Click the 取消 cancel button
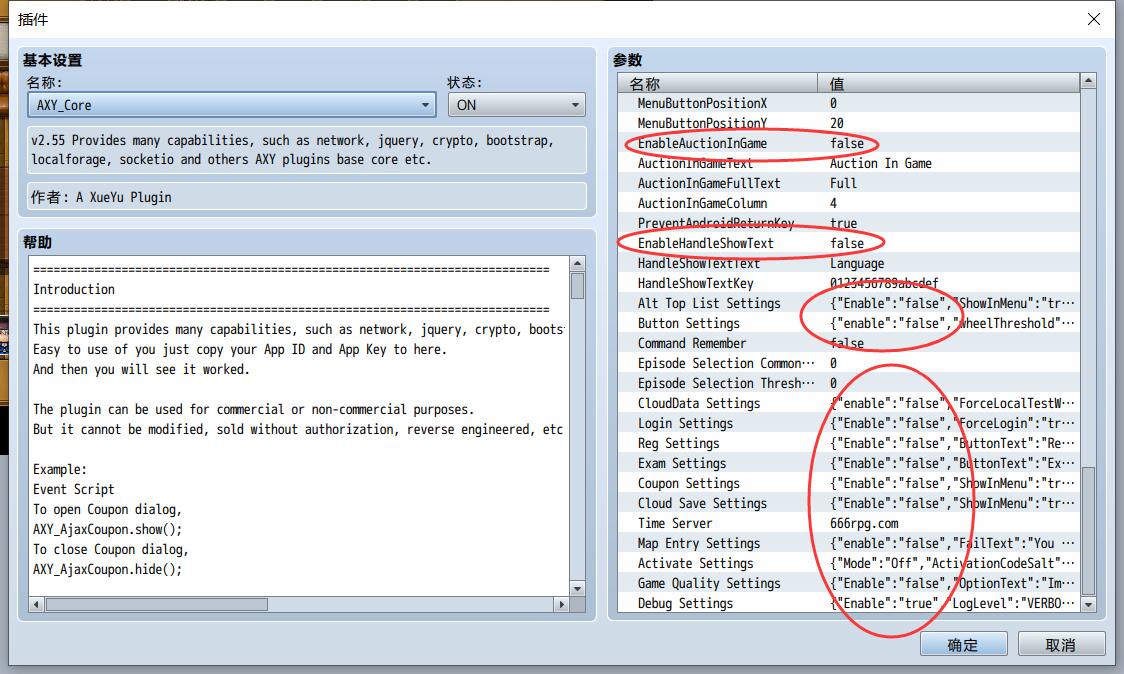The image size is (1124, 674). pyautogui.click(x=1061, y=644)
